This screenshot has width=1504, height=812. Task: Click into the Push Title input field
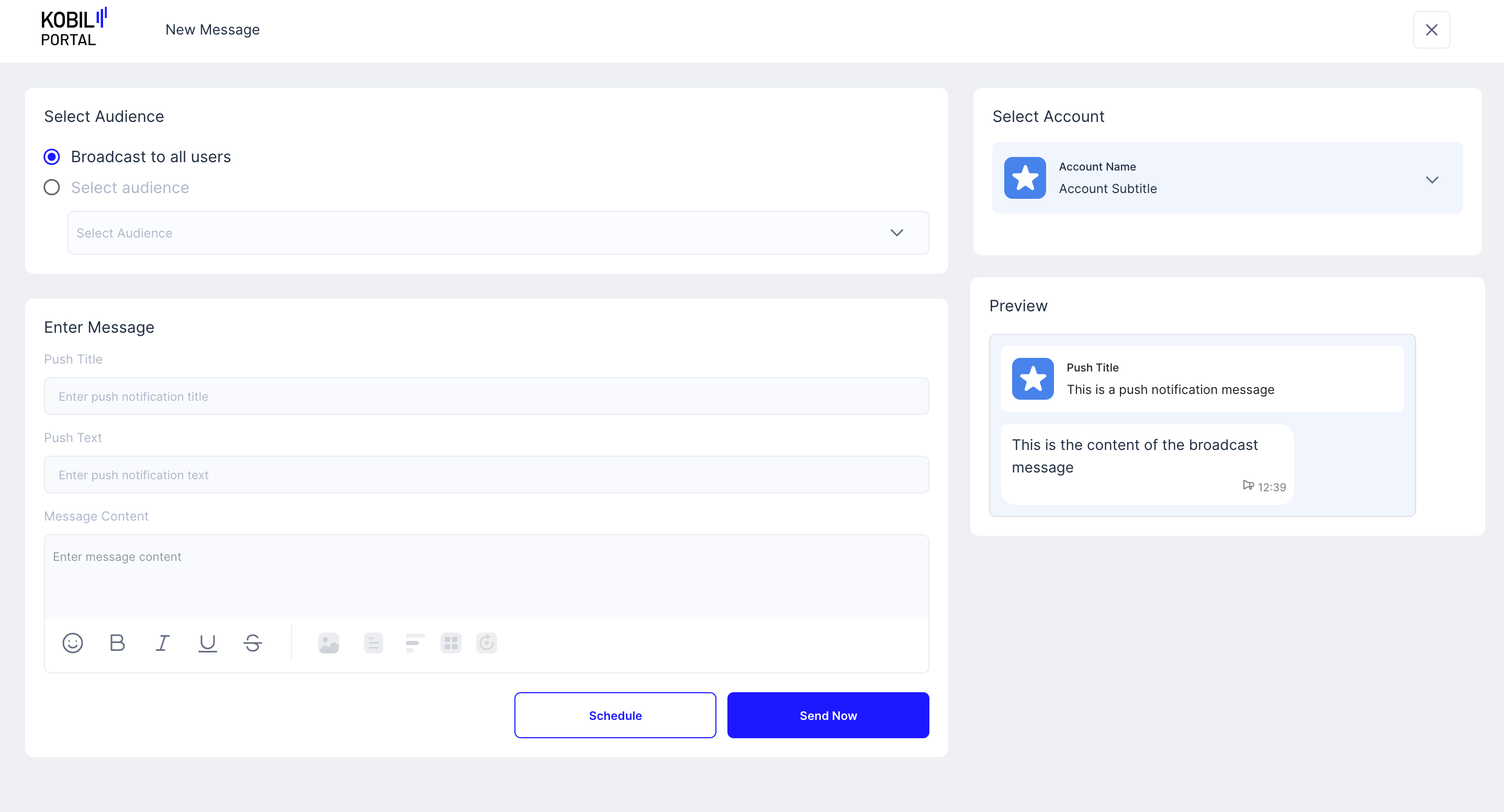(486, 397)
